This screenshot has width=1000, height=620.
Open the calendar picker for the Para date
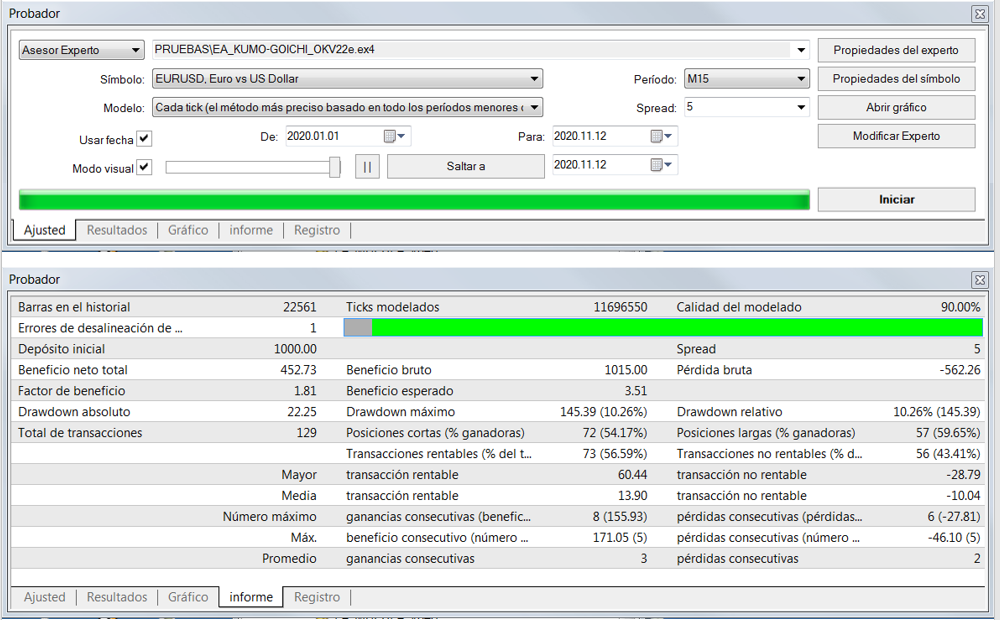tap(661, 137)
